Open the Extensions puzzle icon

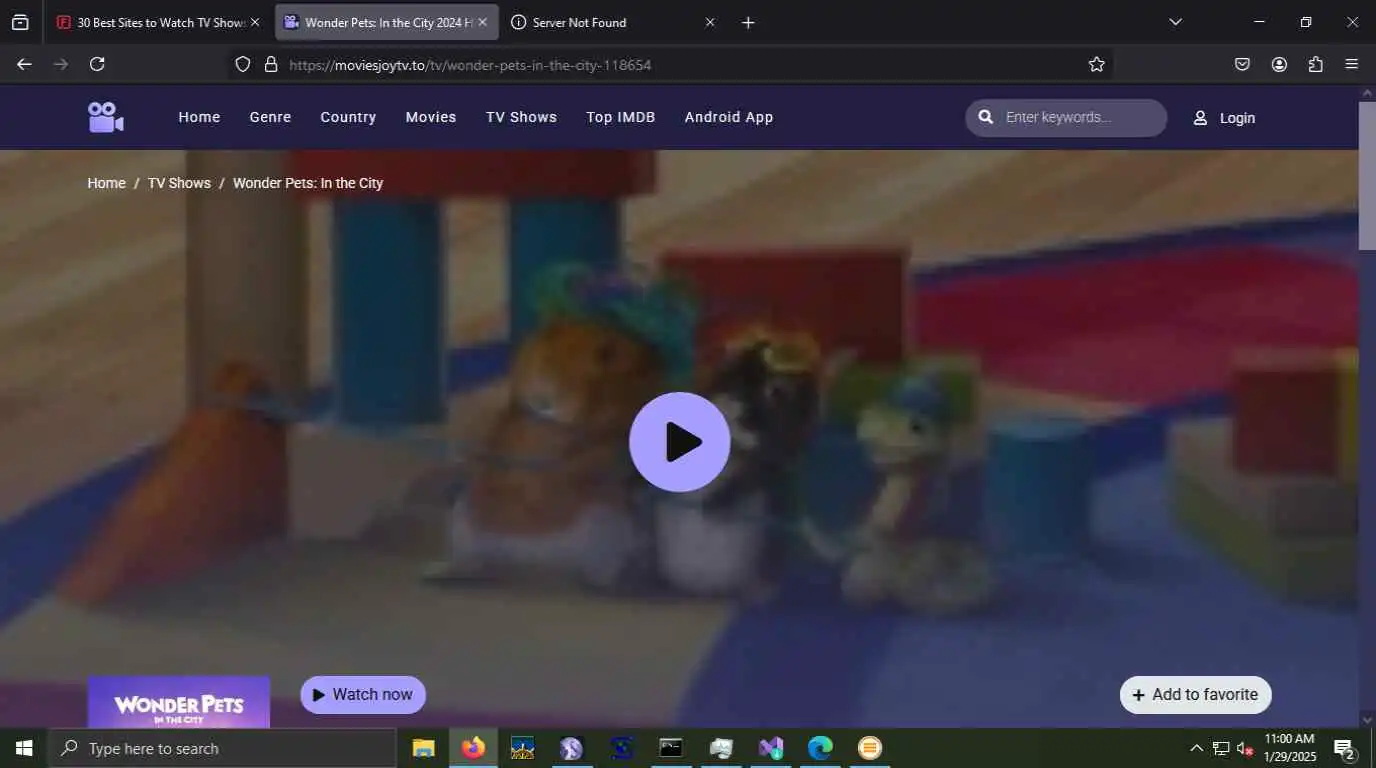point(1315,64)
